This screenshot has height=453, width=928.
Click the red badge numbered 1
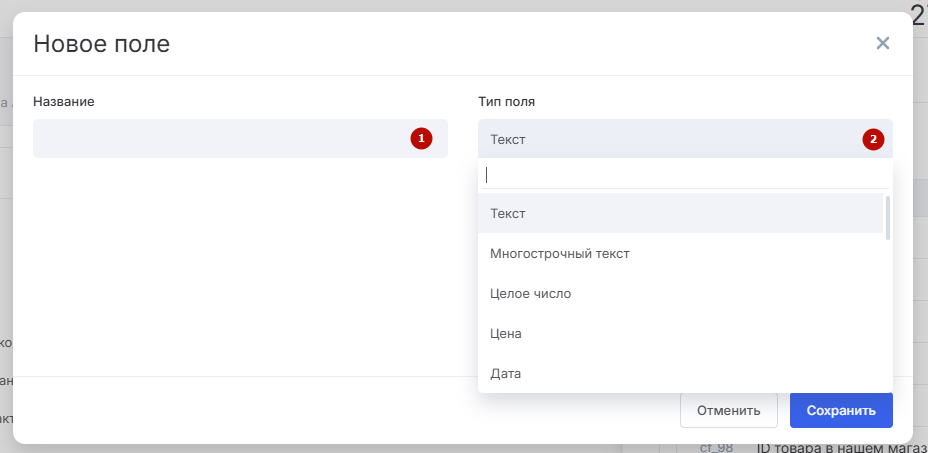point(421,139)
